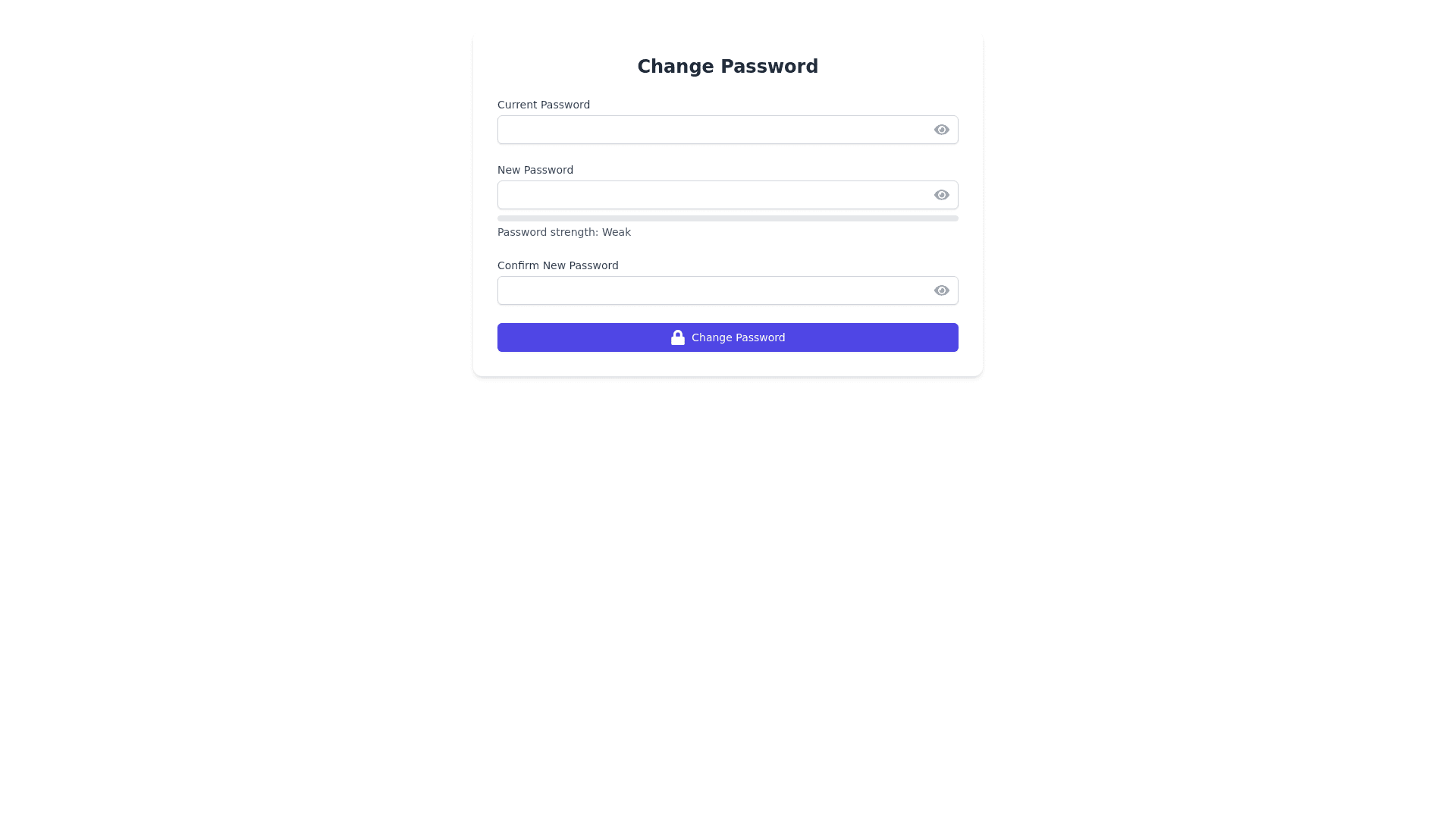Screen dimensions: 1456x819
Task: Click the eye icon beside Current Password
Action: click(x=941, y=130)
